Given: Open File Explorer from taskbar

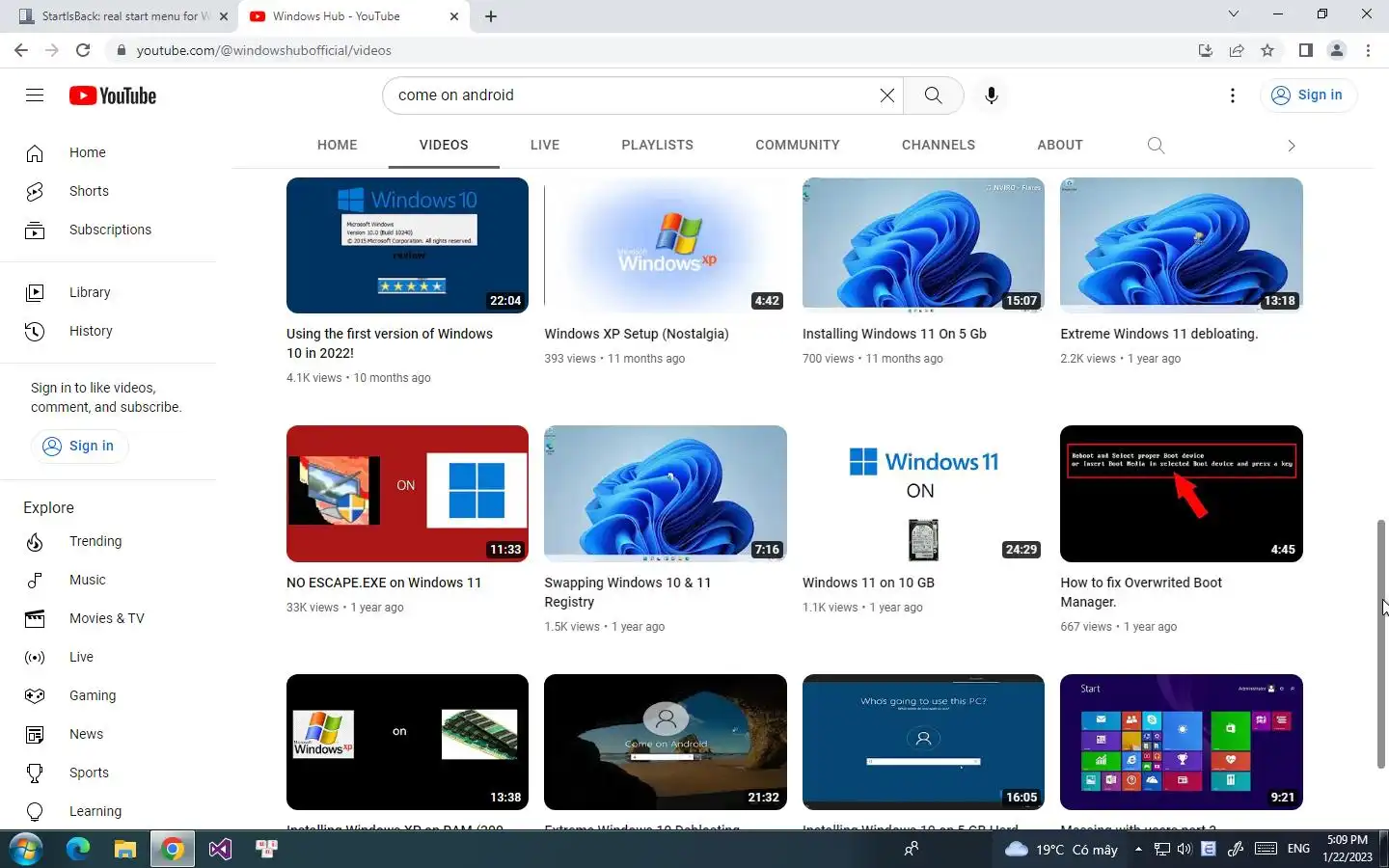Looking at the screenshot, I should (x=125, y=849).
